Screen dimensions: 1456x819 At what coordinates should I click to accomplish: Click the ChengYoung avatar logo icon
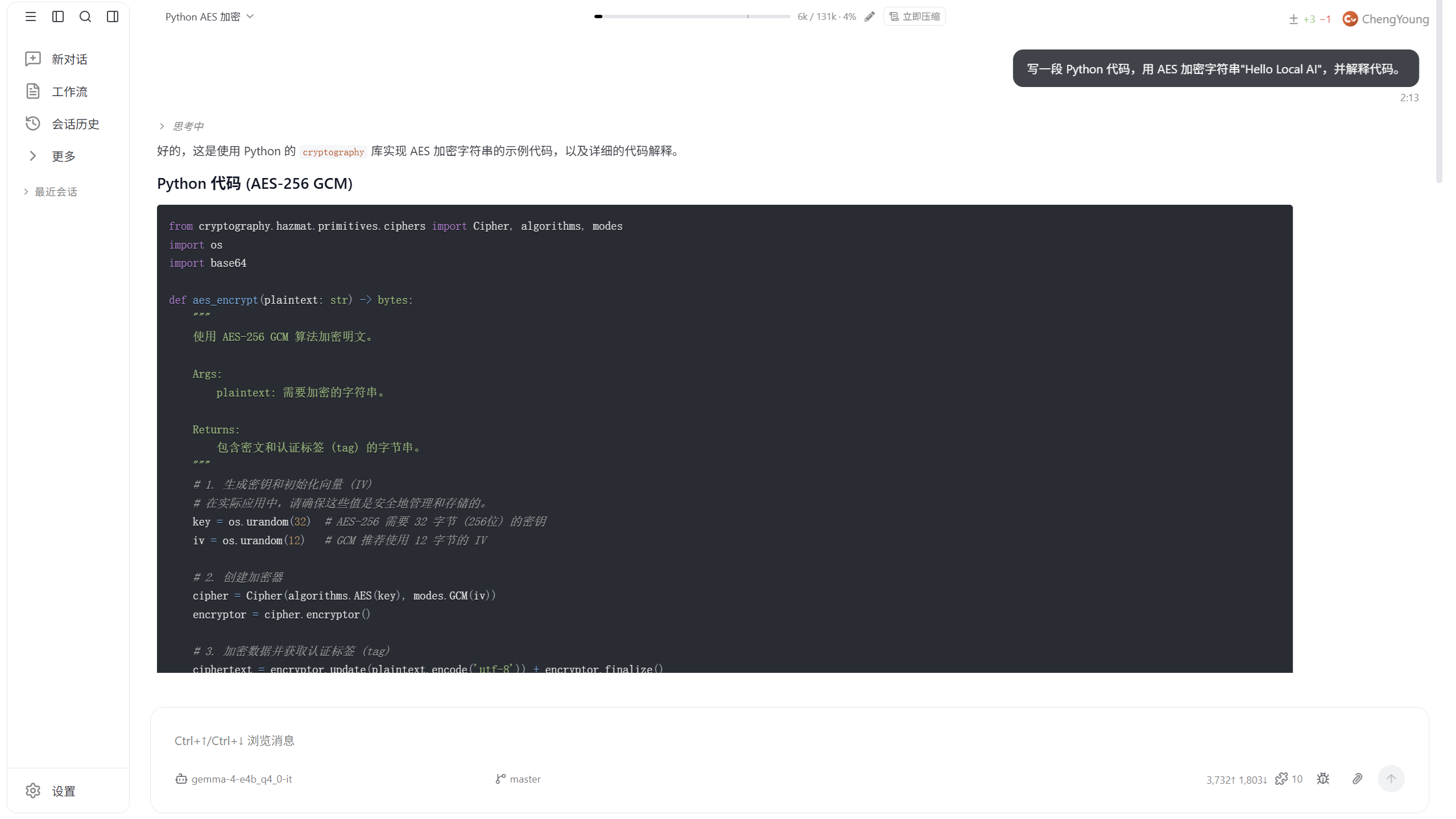tap(1350, 19)
